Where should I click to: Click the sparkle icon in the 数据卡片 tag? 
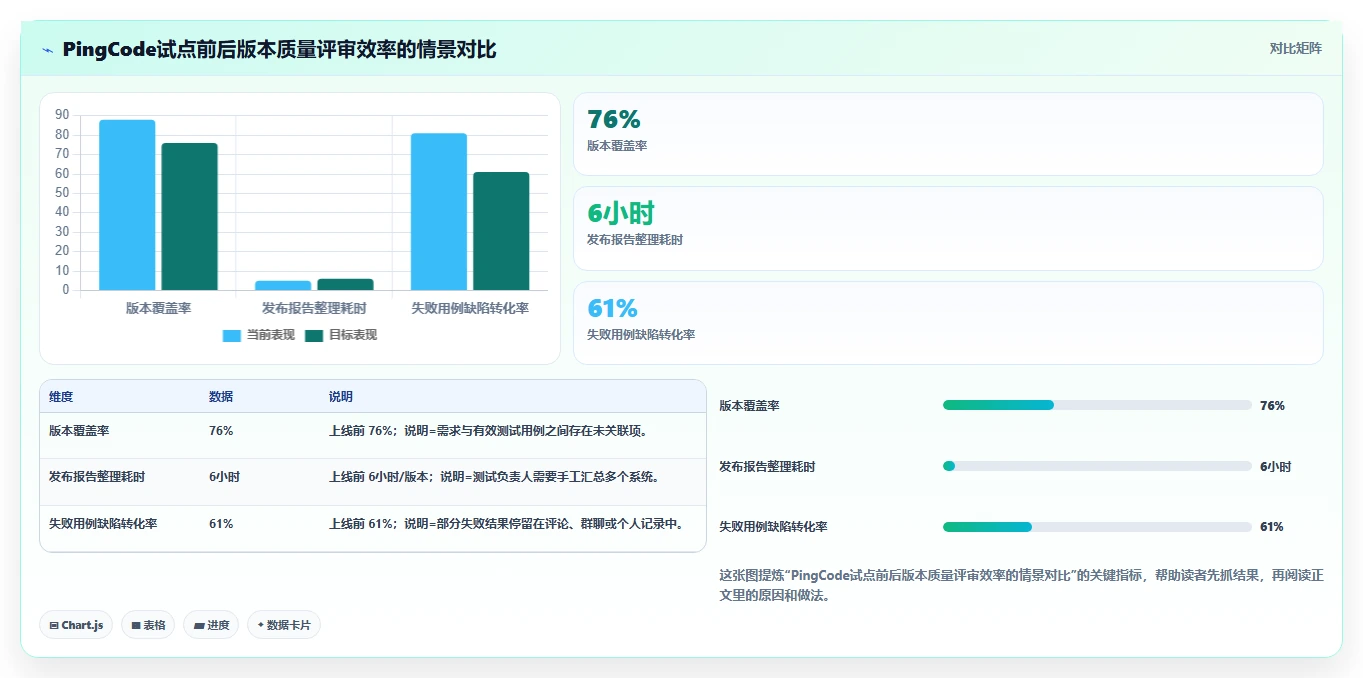pyautogui.click(x=261, y=625)
